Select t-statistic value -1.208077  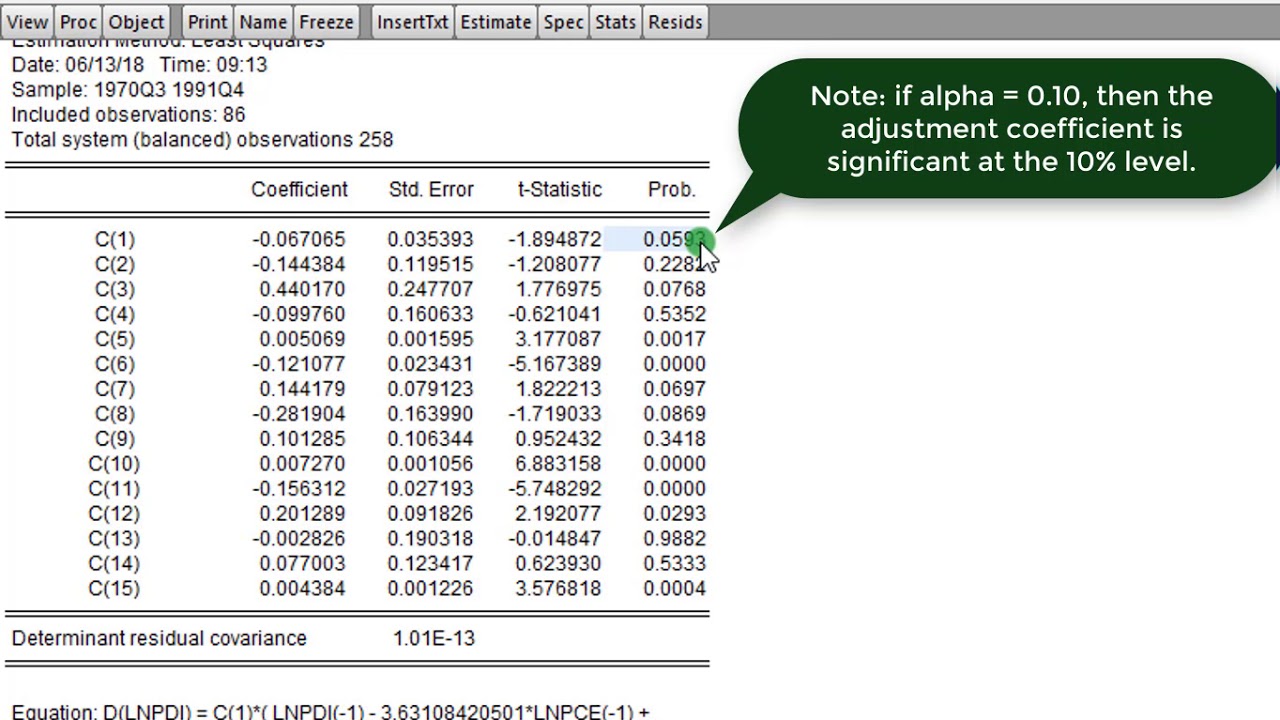(555, 265)
